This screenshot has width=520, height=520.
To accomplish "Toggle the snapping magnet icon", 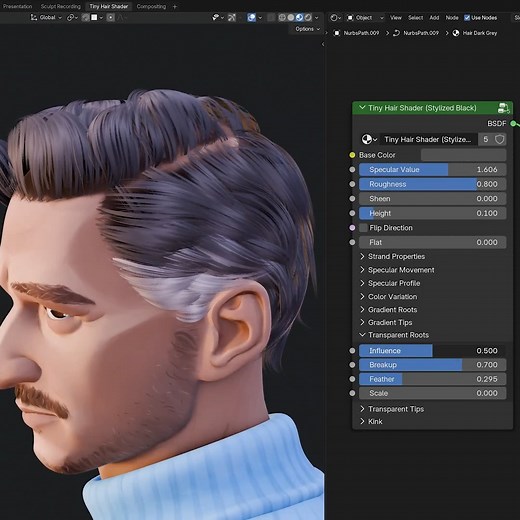I will tap(85, 18).
